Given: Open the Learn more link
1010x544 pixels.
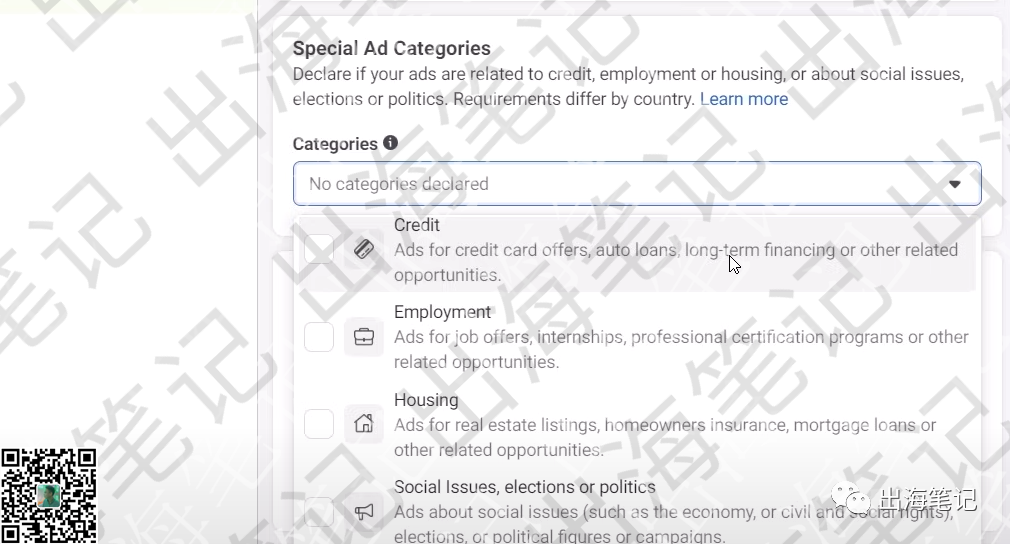Looking at the screenshot, I should [x=744, y=99].
